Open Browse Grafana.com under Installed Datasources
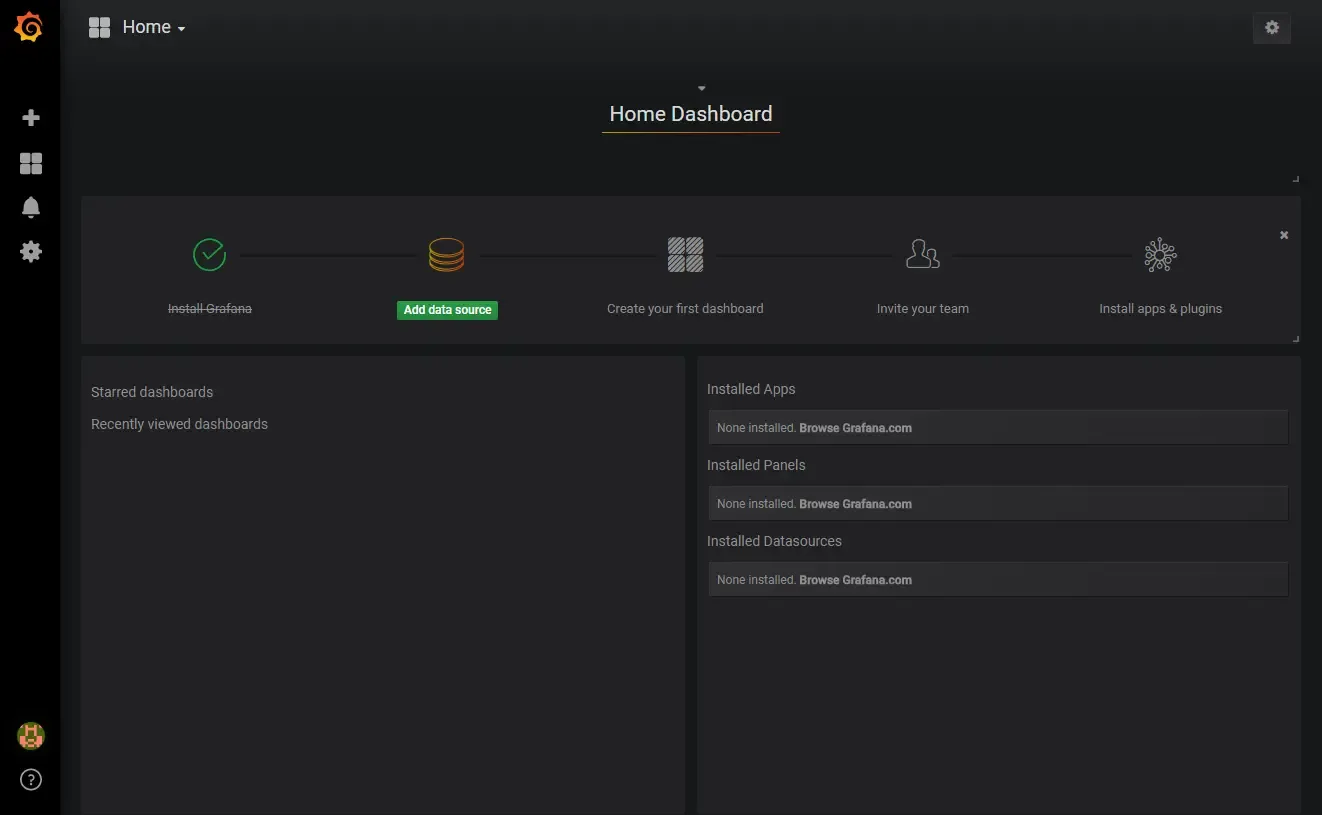Screen dimensions: 1322x815 856,580
